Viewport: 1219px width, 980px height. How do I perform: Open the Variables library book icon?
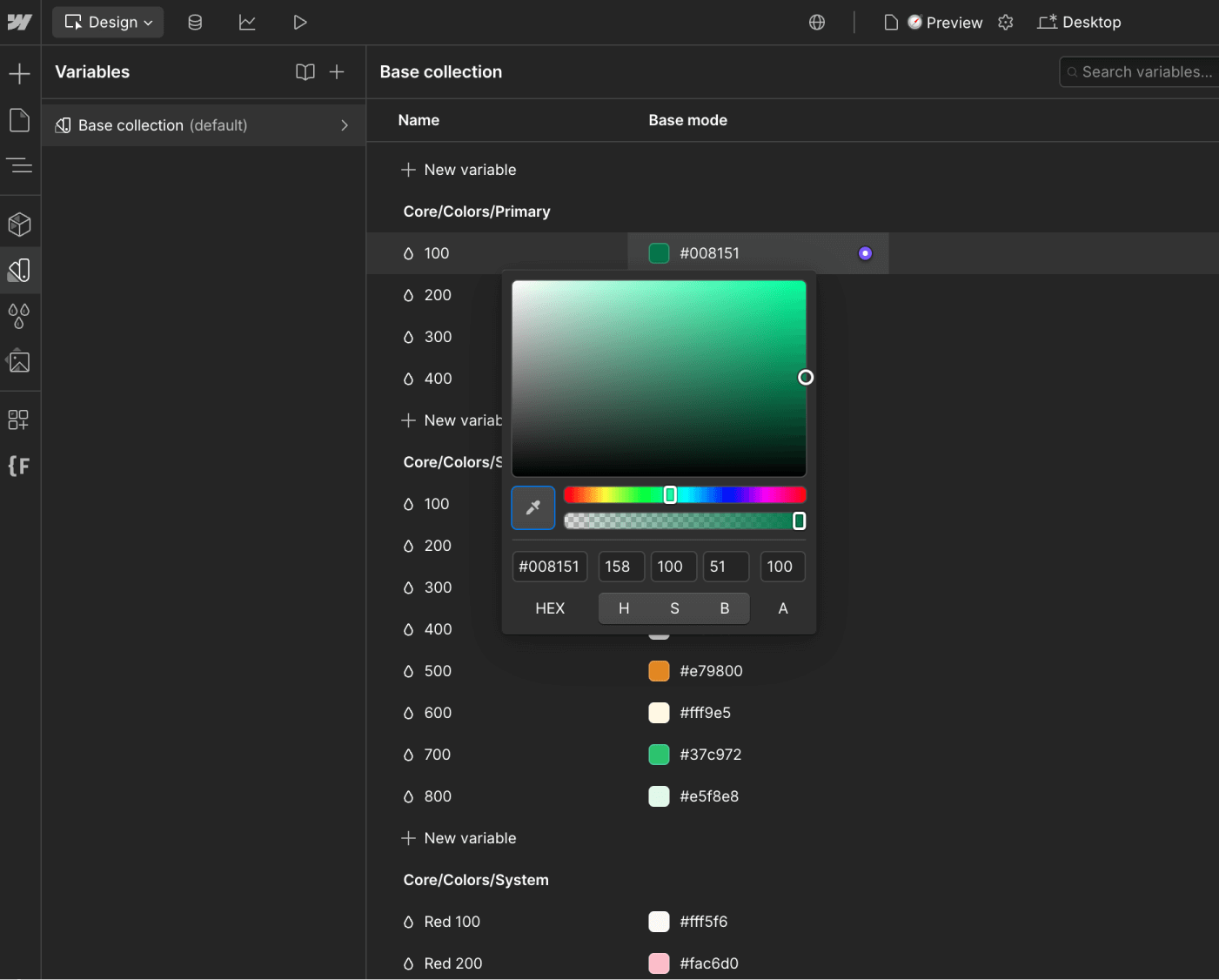[x=305, y=72]
